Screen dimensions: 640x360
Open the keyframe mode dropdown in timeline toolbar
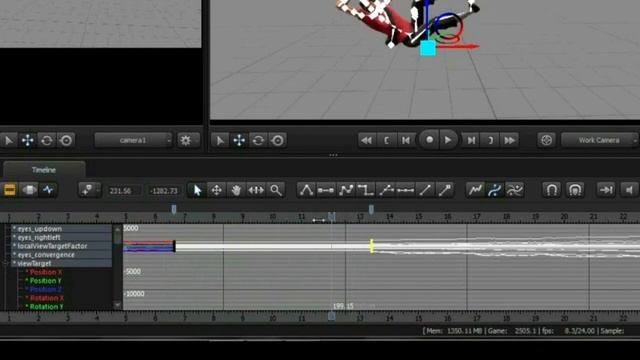(x=89, y=190)
